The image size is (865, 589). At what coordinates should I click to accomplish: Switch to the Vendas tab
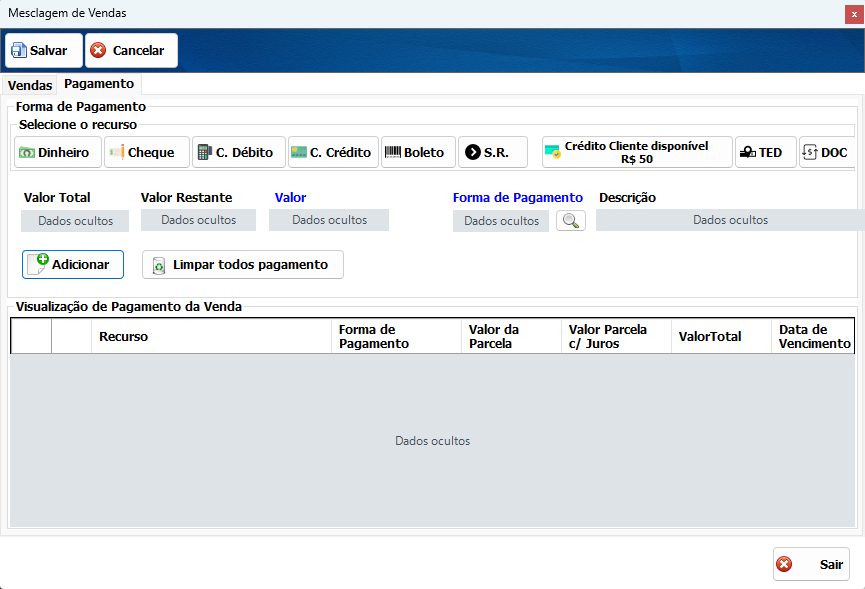coord(30,85)
